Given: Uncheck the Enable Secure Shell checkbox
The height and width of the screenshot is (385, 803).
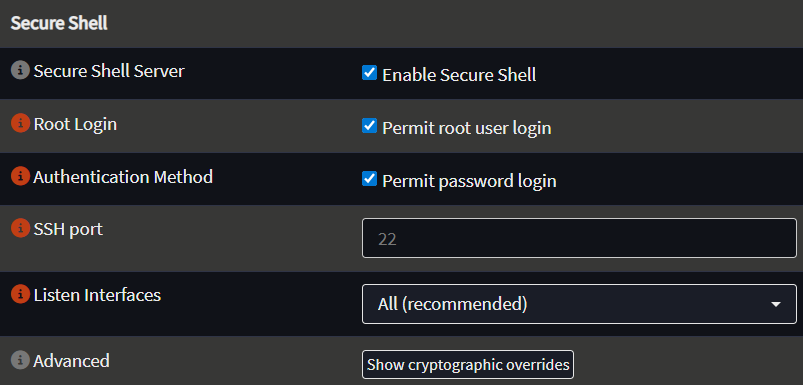Looking at the screenshot, I should [x=369, y=73].
